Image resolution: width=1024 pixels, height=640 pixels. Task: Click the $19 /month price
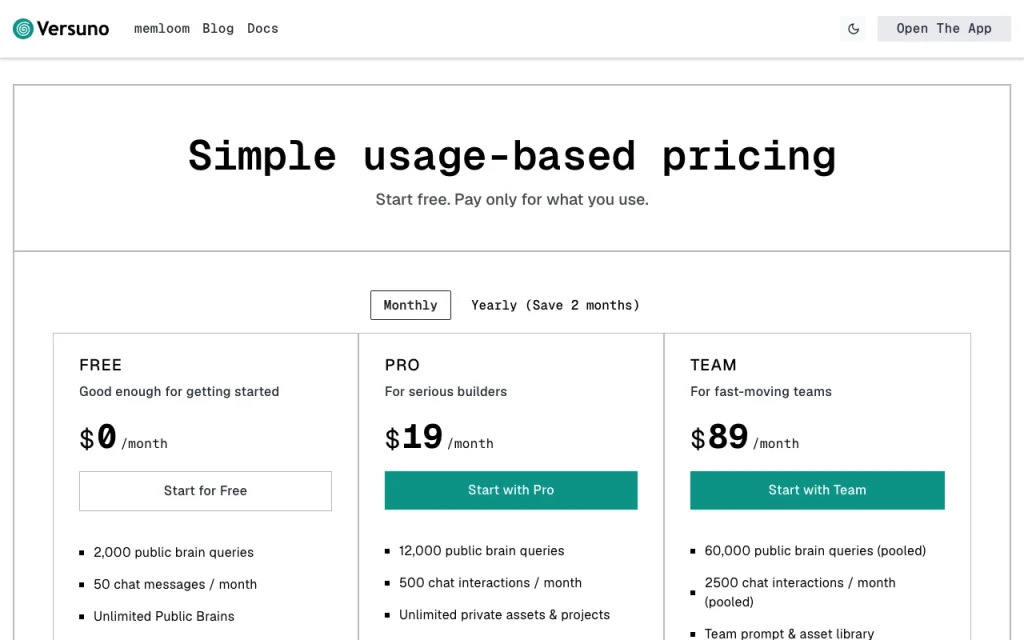click(x=439, y=438)
